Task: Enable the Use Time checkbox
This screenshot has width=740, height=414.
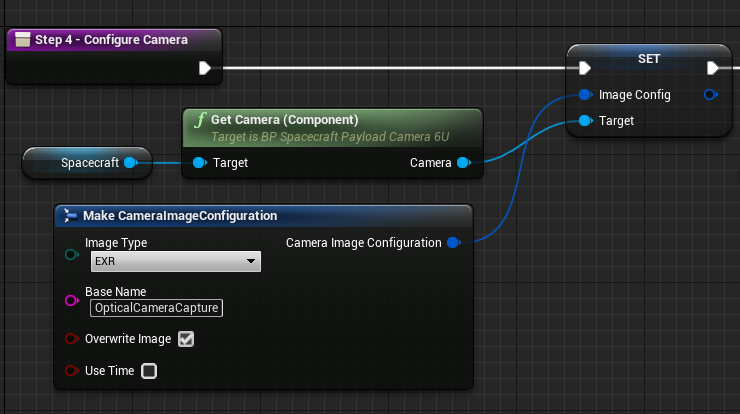Action: [149, 371]
